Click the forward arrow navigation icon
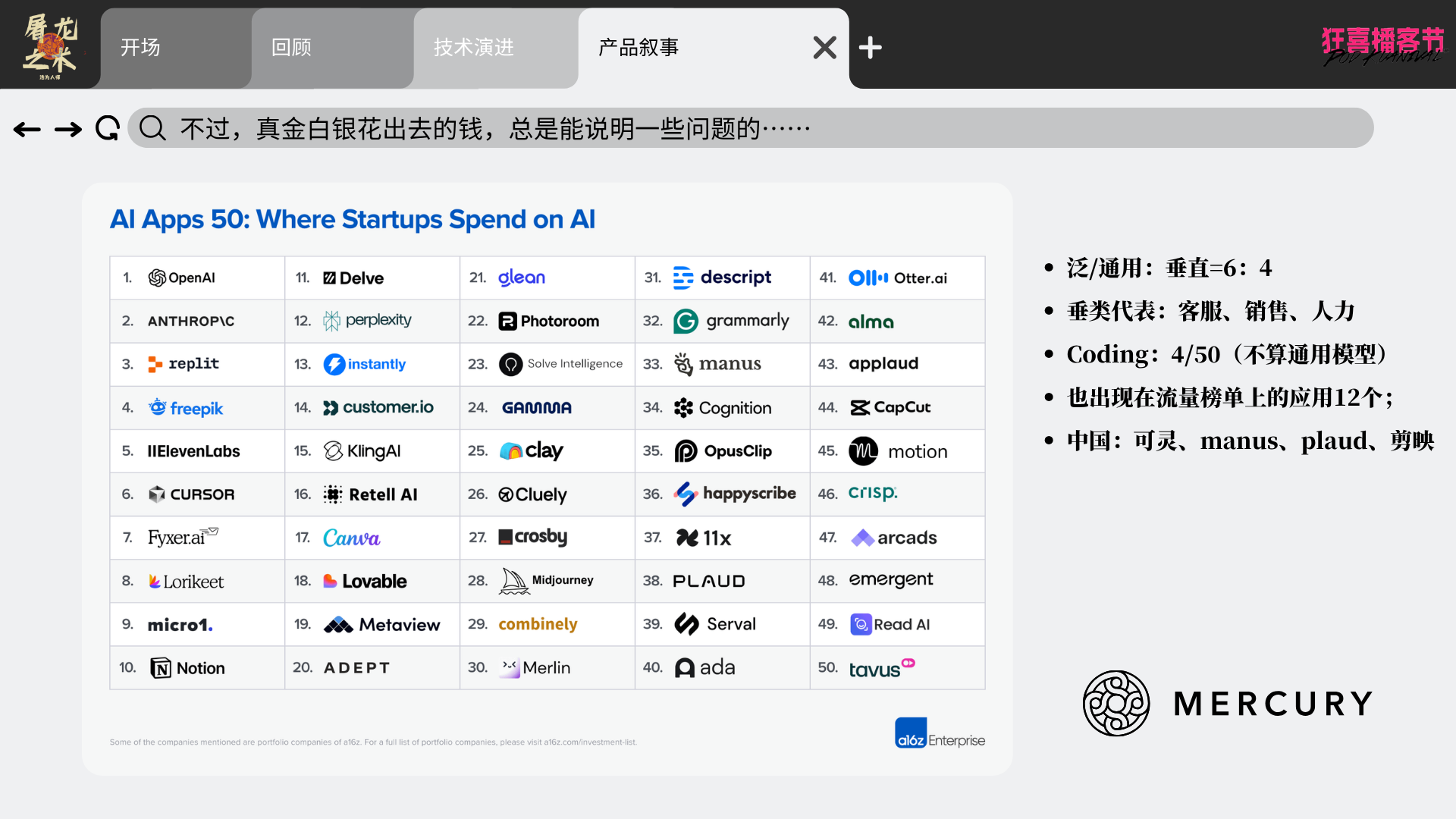 click(68, 130)
